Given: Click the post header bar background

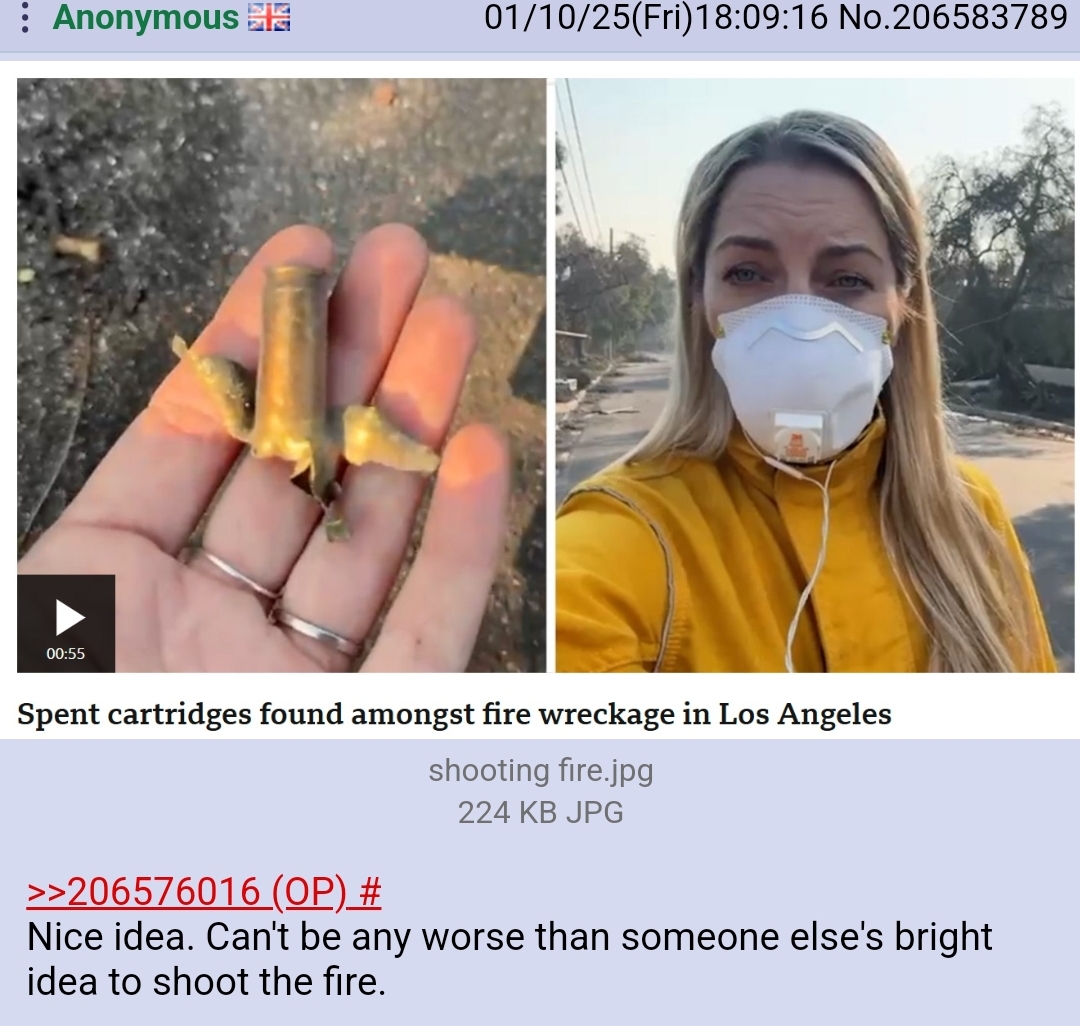Looking at the screenshot, I should [x=386, y=26].
